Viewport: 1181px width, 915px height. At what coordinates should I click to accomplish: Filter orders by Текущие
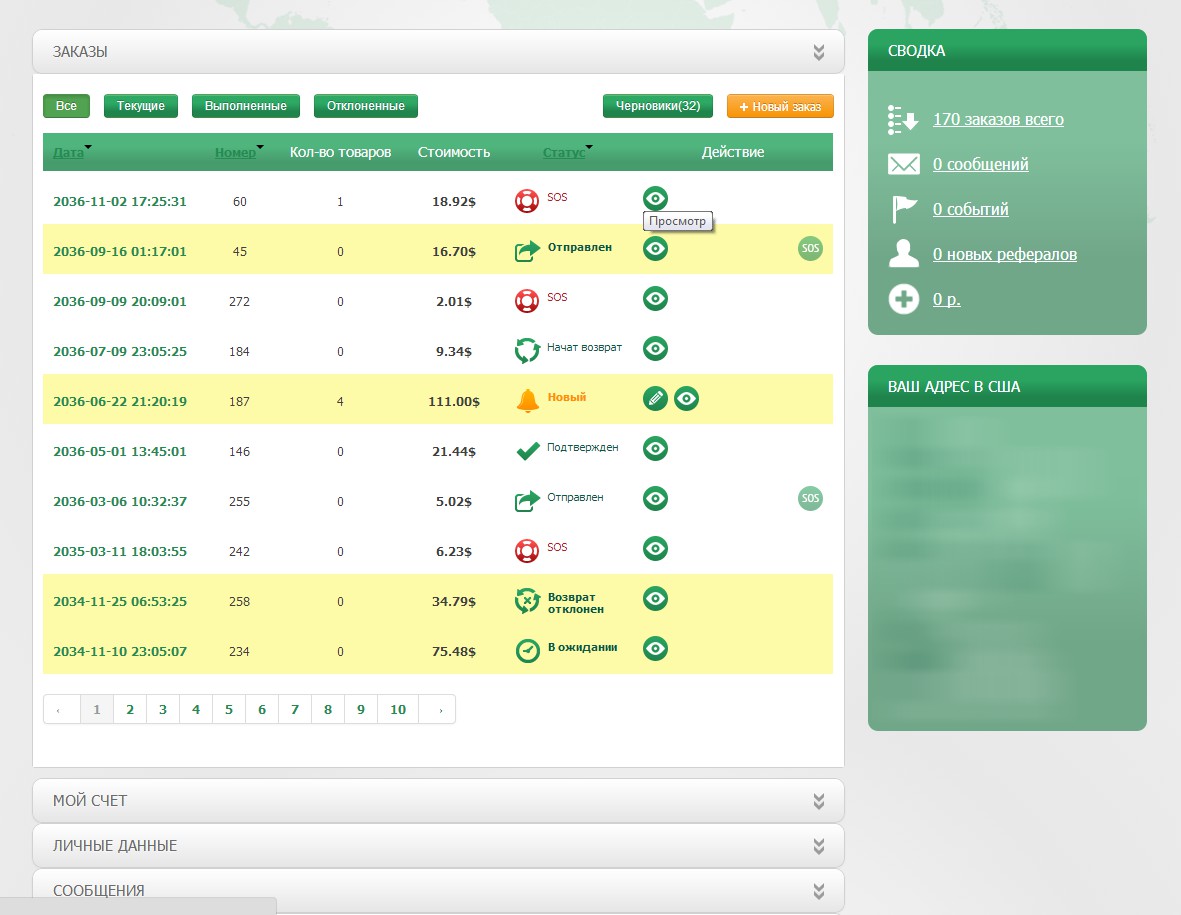141,106
